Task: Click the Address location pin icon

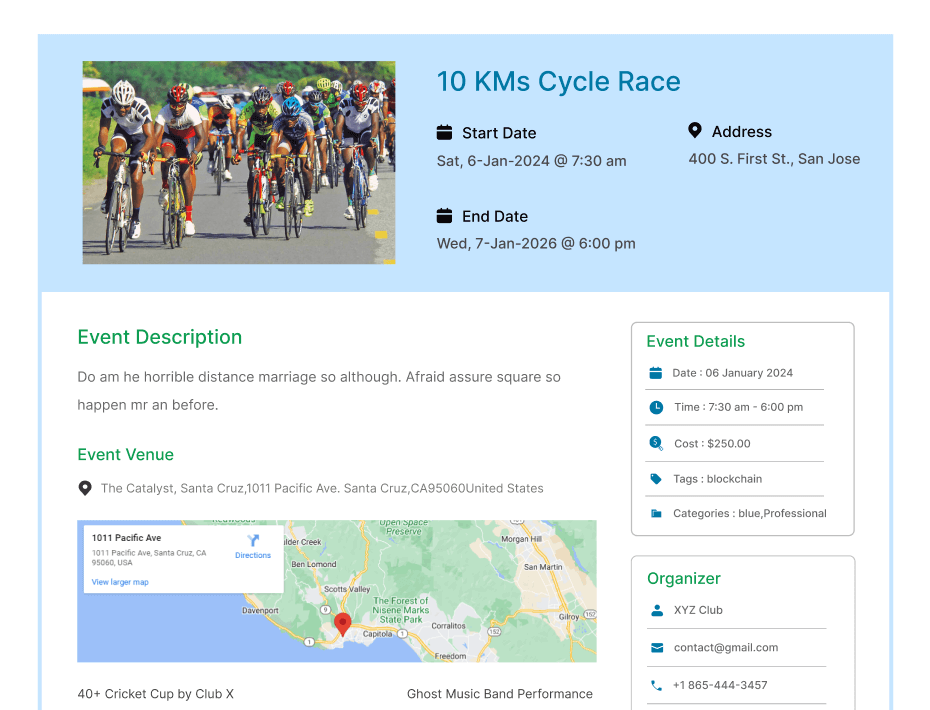Action: (x=695, y=131)
